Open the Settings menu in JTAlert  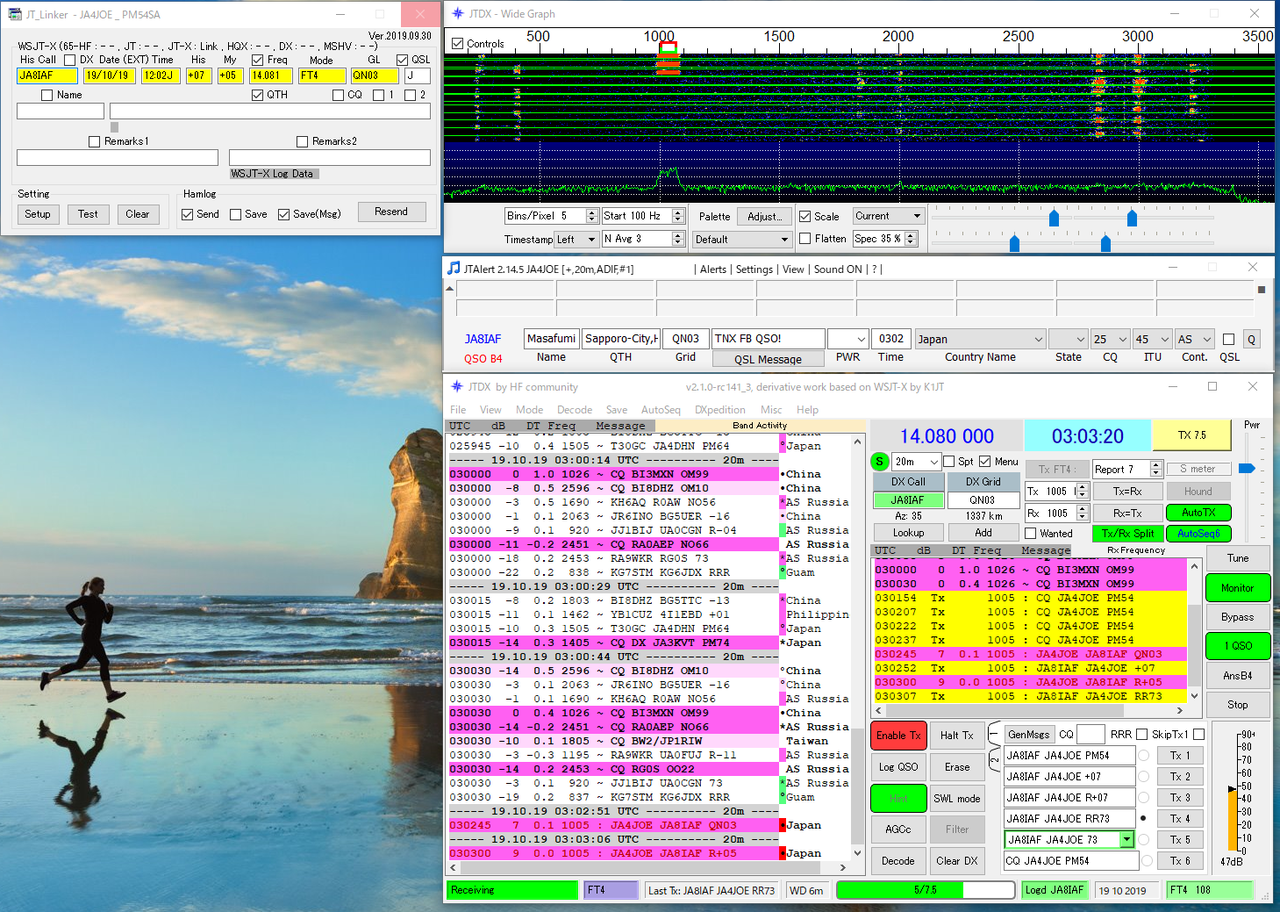pos(754,269)
